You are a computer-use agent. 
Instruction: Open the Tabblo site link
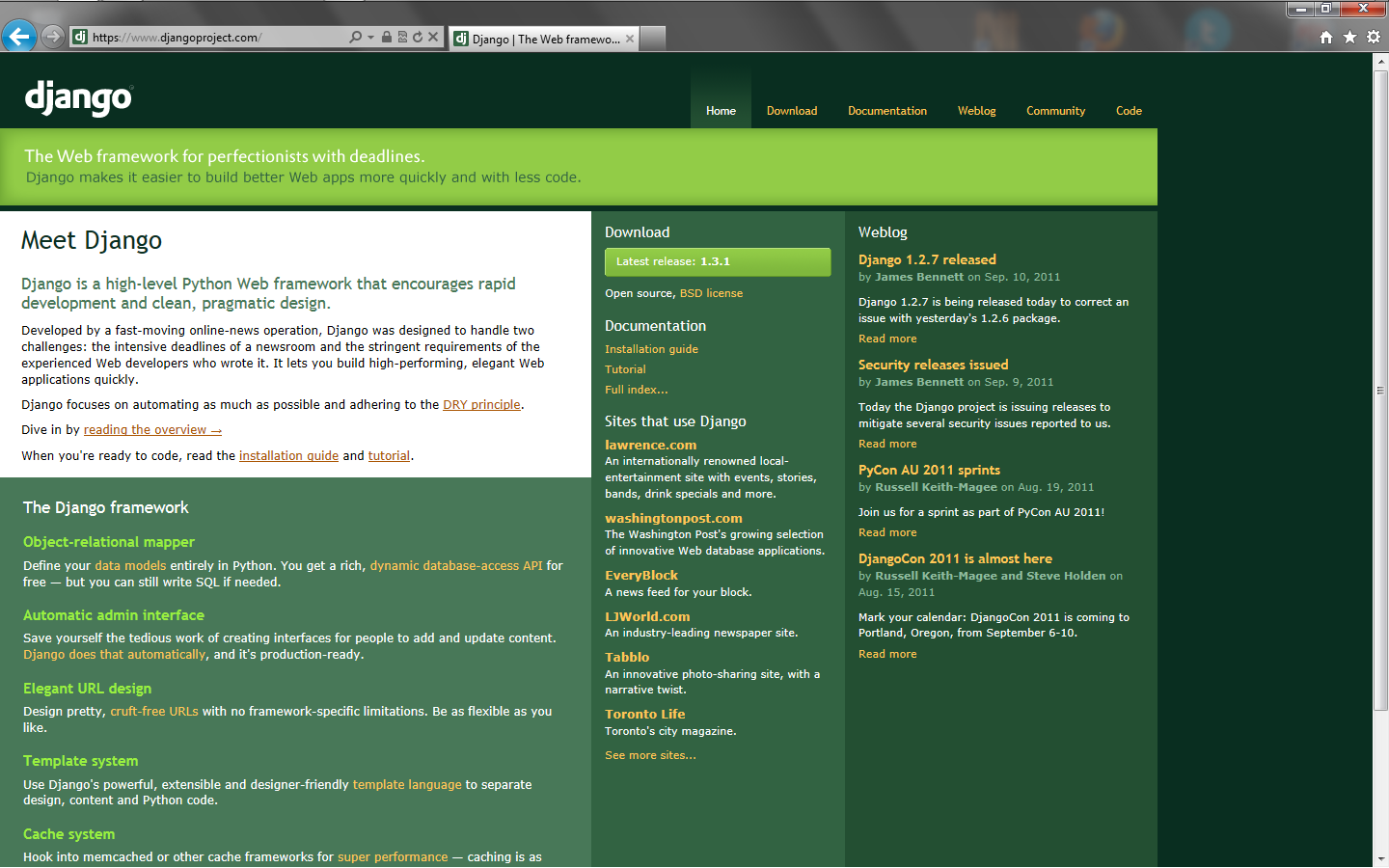pos(627,657)
